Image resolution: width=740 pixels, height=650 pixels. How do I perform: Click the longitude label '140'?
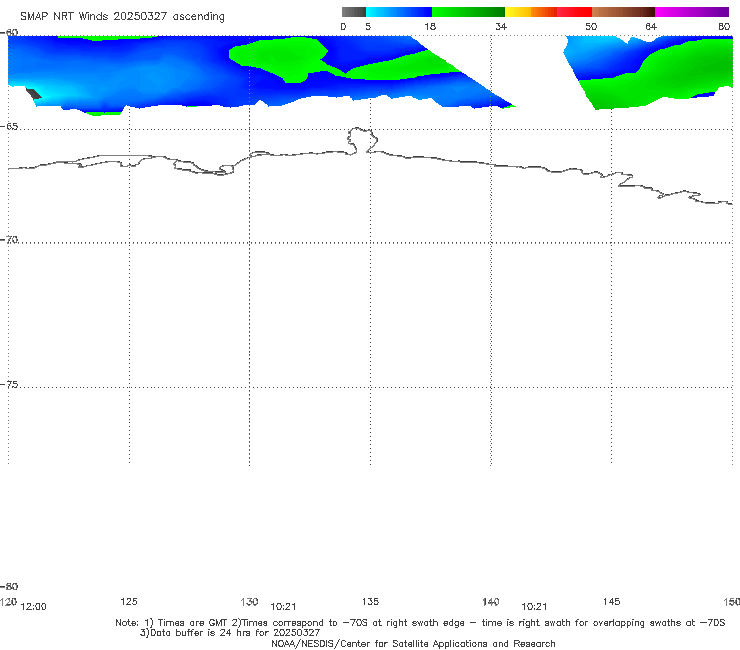491,602
